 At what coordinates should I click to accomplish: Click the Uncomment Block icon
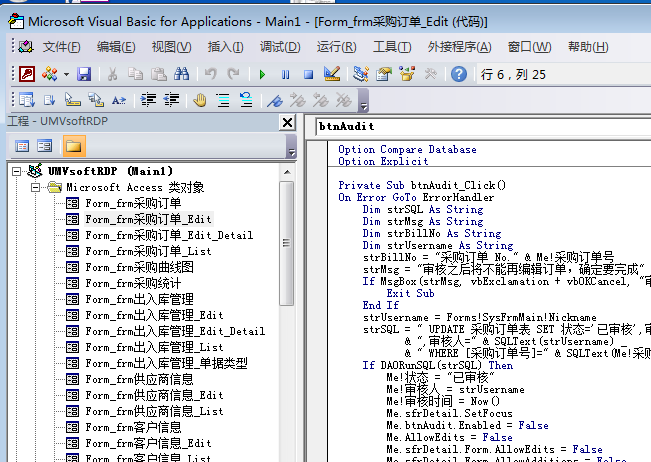(246, 100)
